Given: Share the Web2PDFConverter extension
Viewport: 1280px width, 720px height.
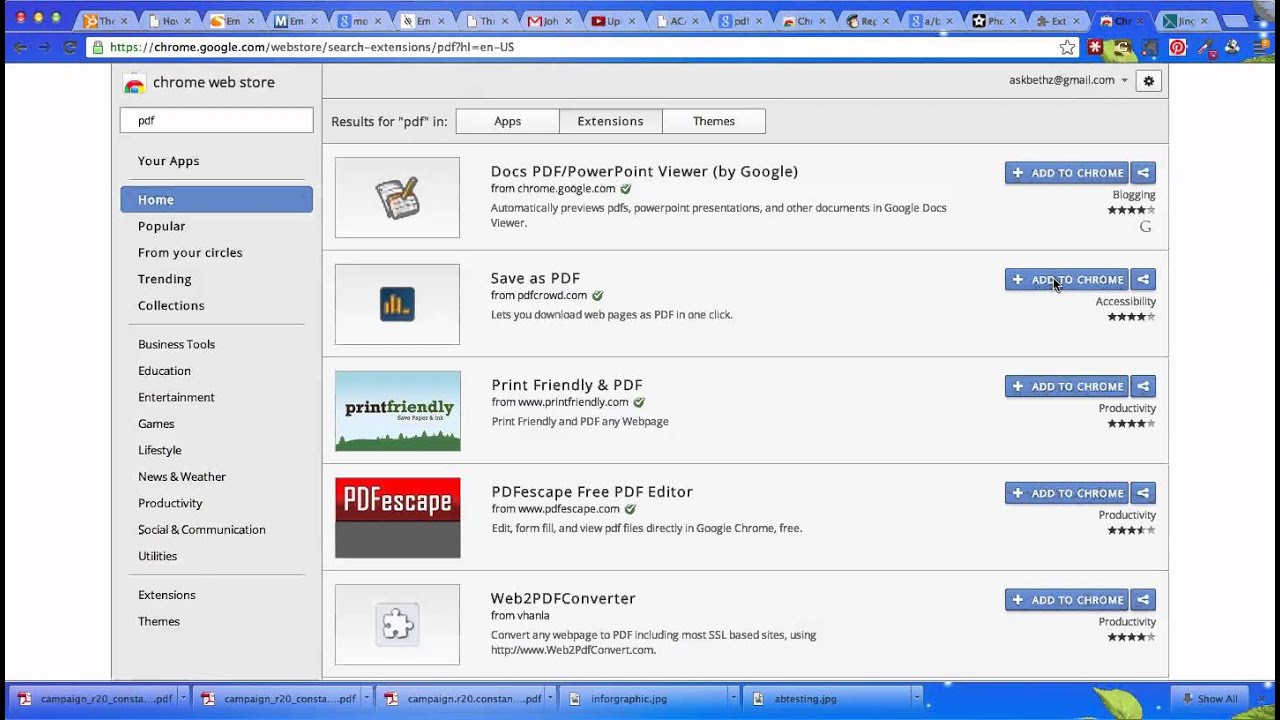Looking at the screenshot, I should 1143,600.
